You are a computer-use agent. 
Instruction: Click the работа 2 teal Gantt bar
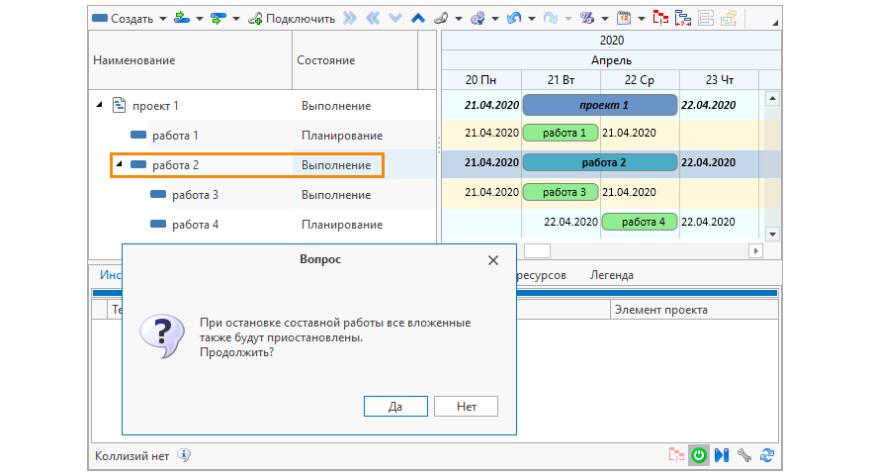600,163
